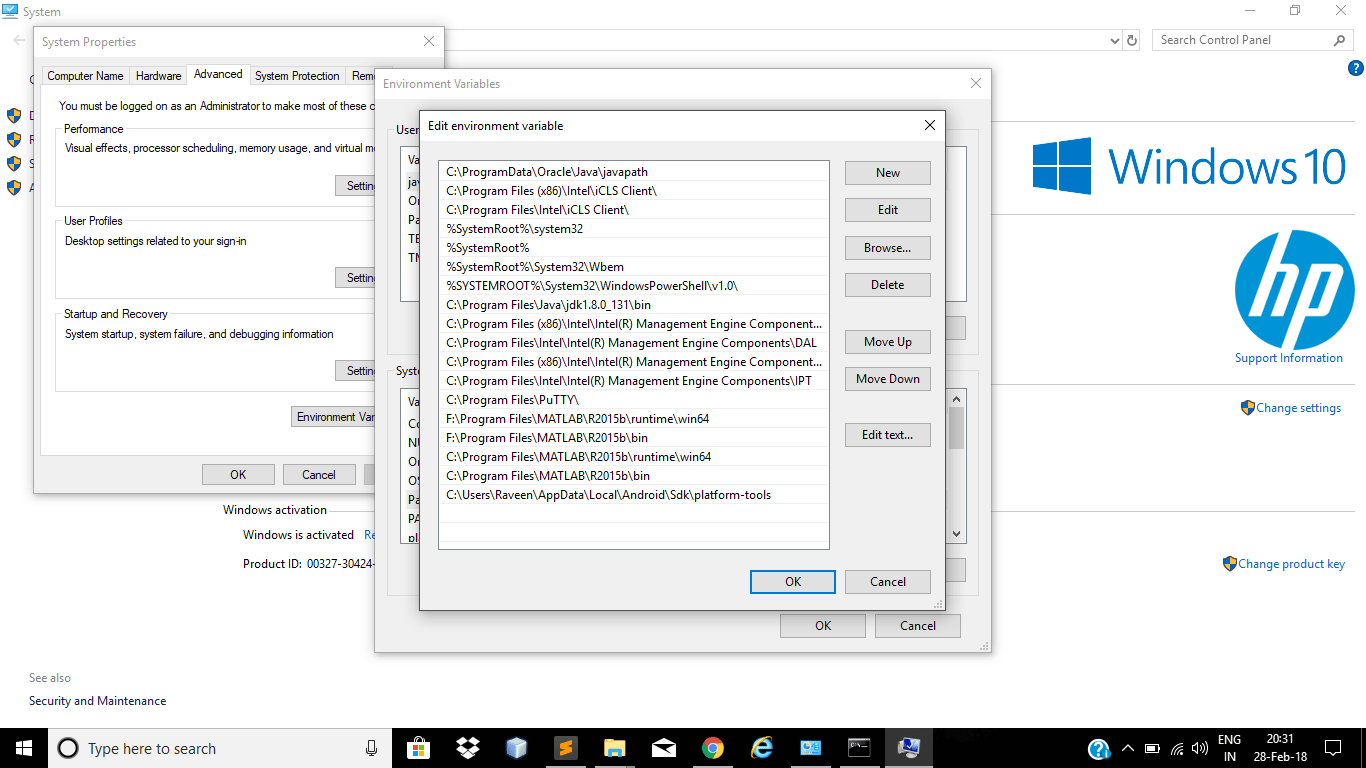Image resolution: width=1366 pixels, height=768 pixels.
Task: Click the Browse... button
Action: point(888,248)
